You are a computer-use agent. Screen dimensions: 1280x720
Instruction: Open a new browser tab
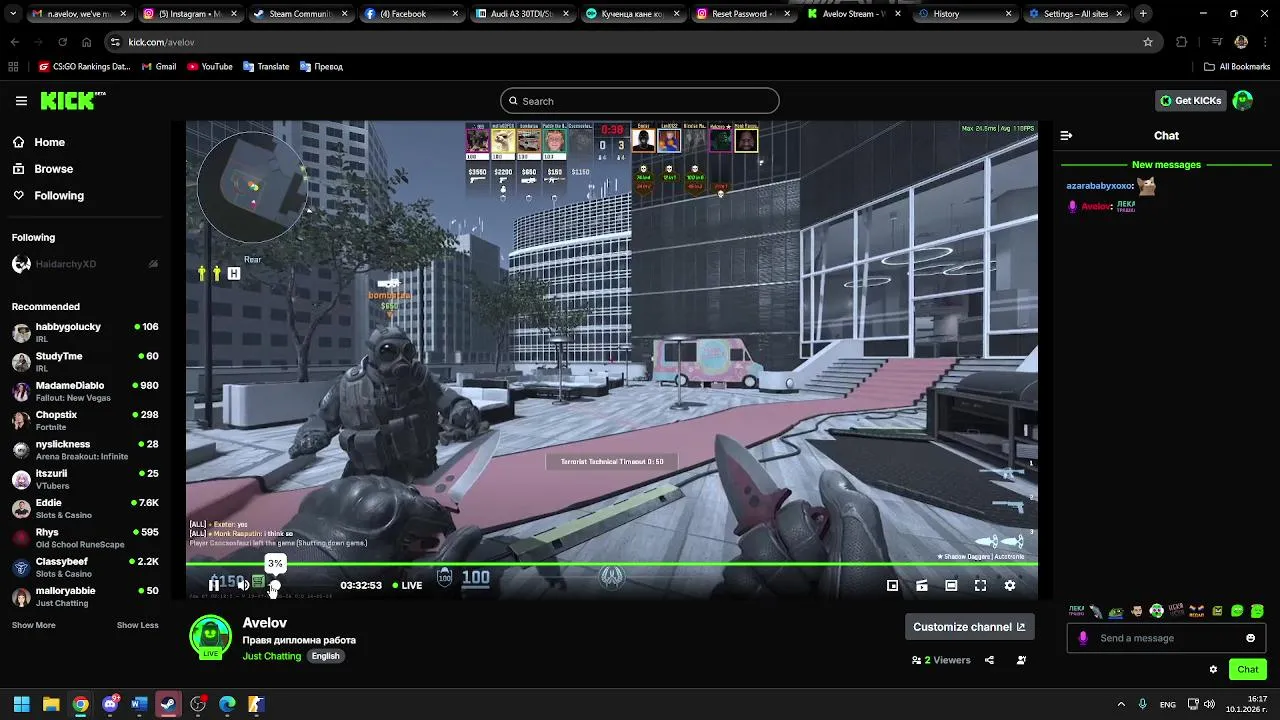(x=1143, y=14)
